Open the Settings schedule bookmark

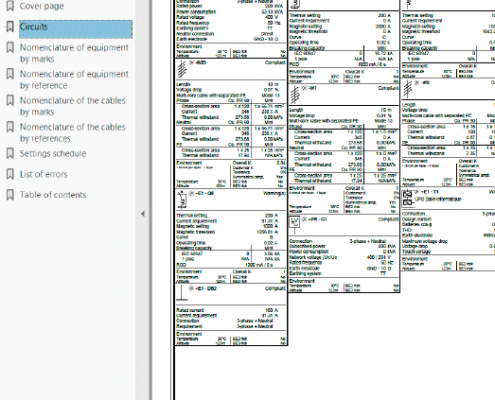53,153
